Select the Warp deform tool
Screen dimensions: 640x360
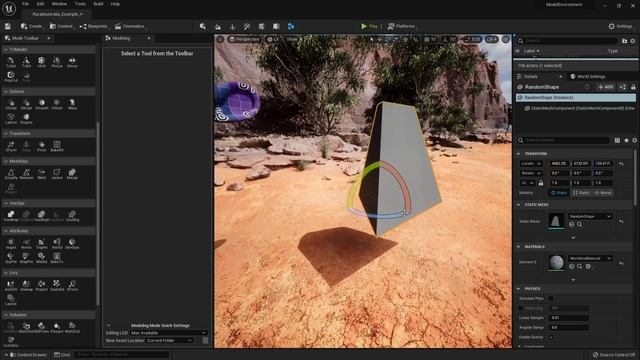pyautogui.click(x=72, y=104)
